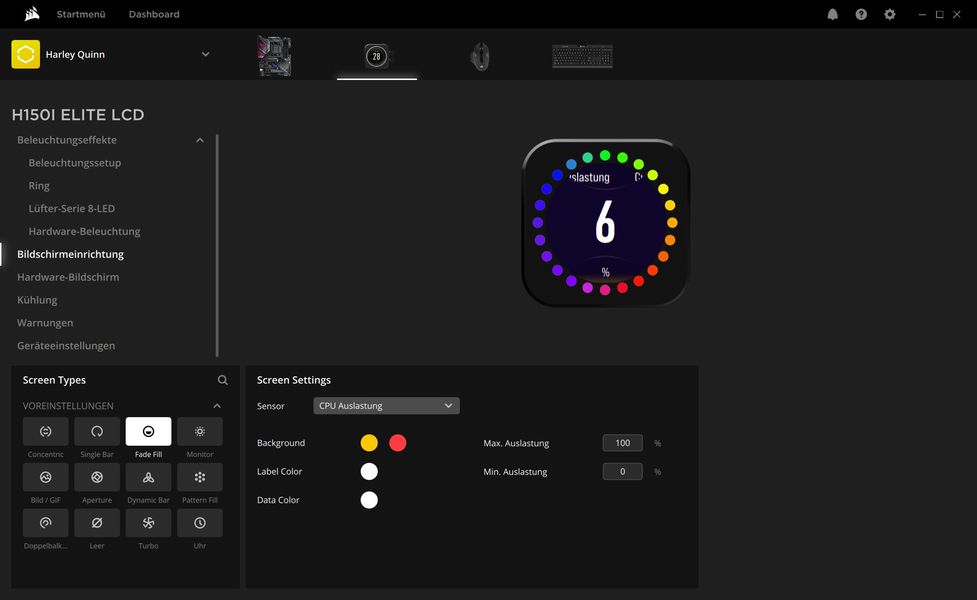Search screen types with magnifier icon

tap(222, 380)
